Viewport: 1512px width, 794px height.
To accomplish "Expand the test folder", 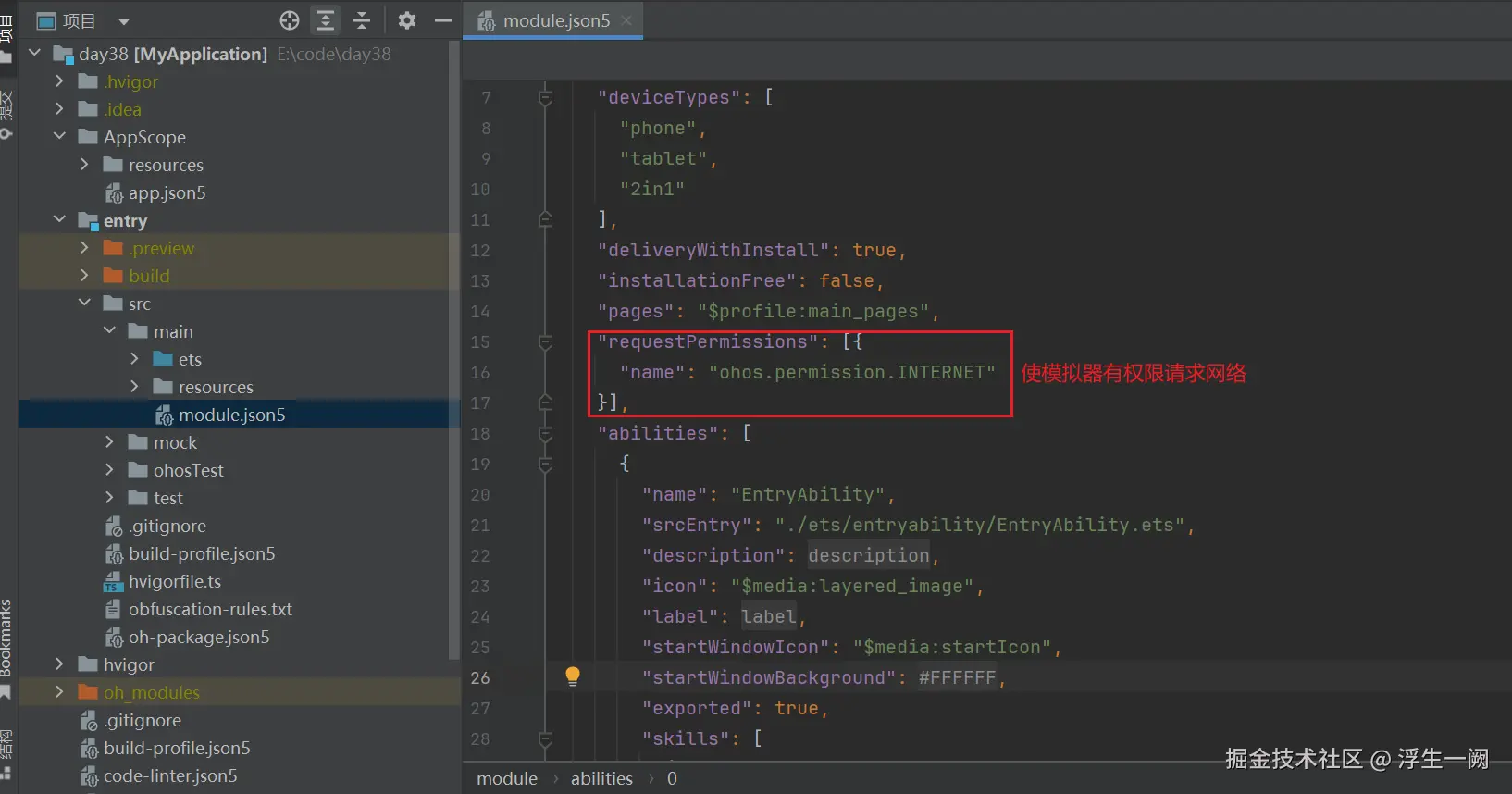I will (x=110, y=498).
